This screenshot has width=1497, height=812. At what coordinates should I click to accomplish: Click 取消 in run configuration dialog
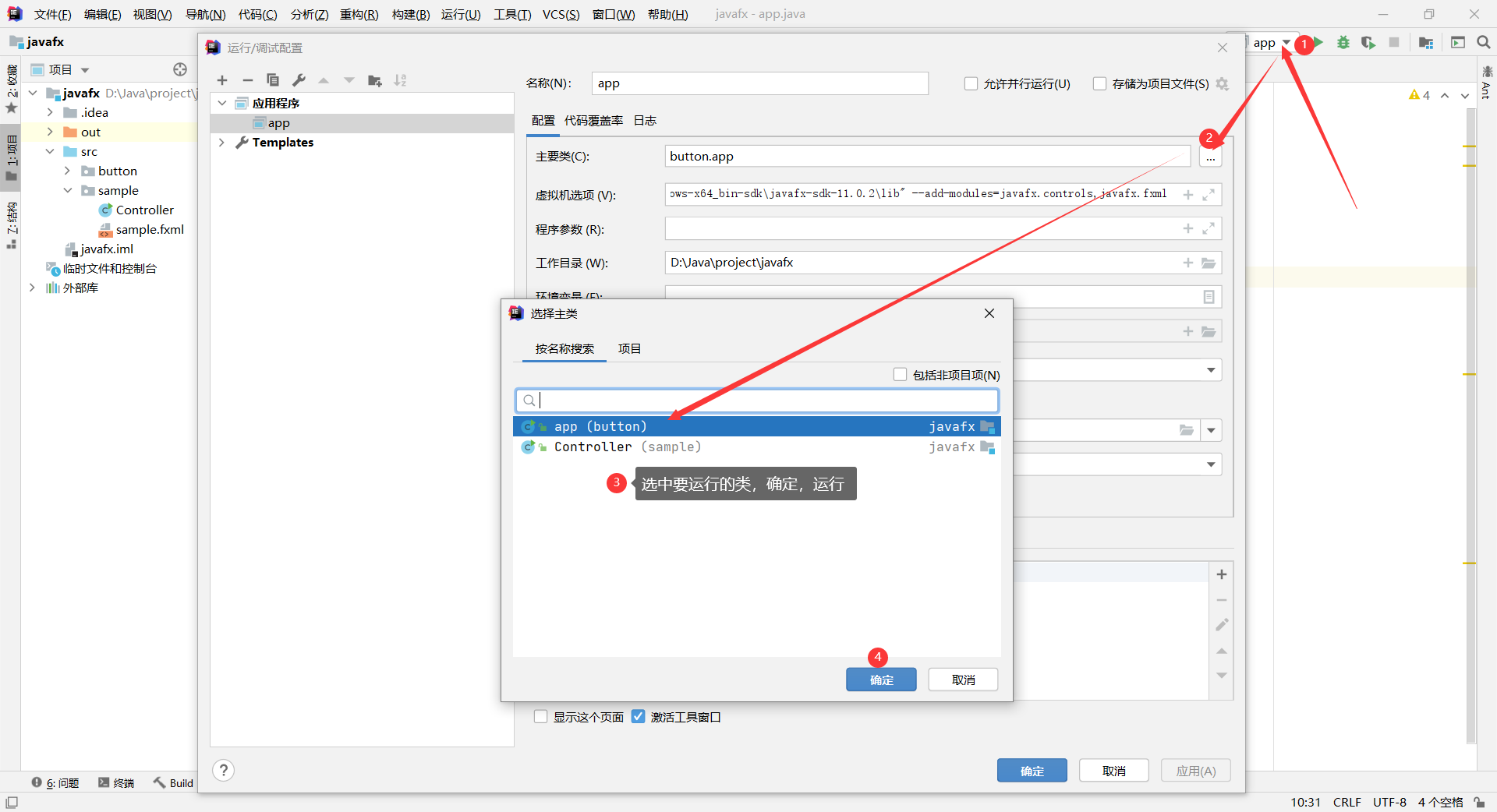click(x=1114, y=771)
